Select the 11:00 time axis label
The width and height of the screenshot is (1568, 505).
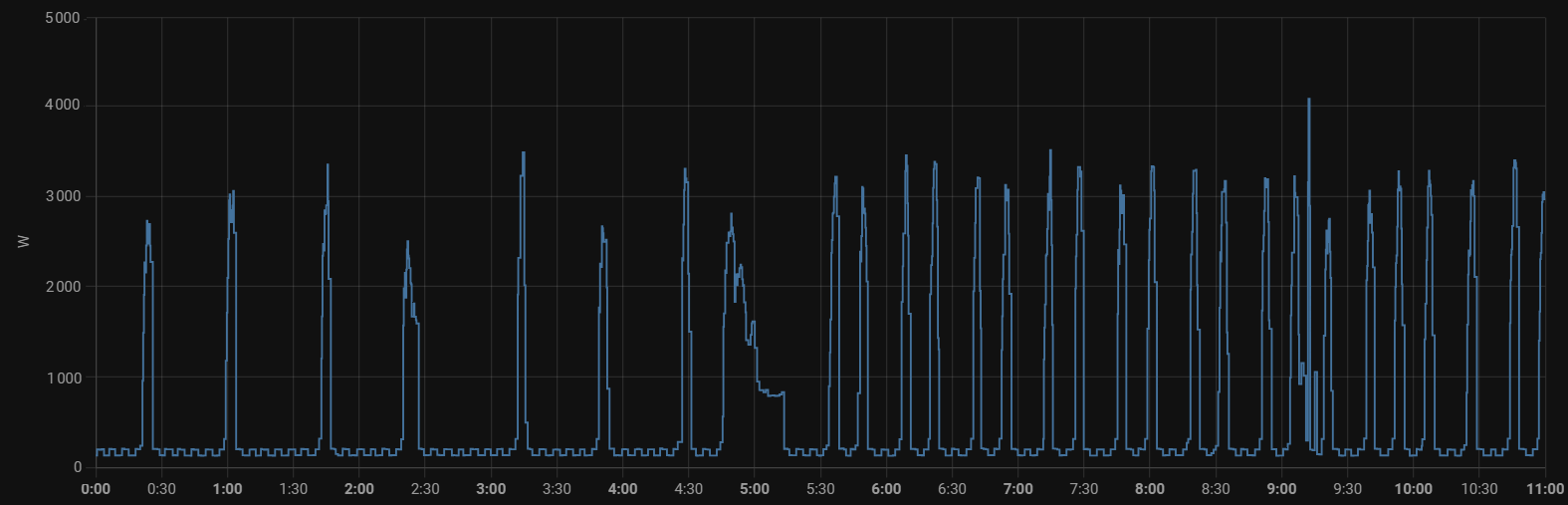[1544, 489]
